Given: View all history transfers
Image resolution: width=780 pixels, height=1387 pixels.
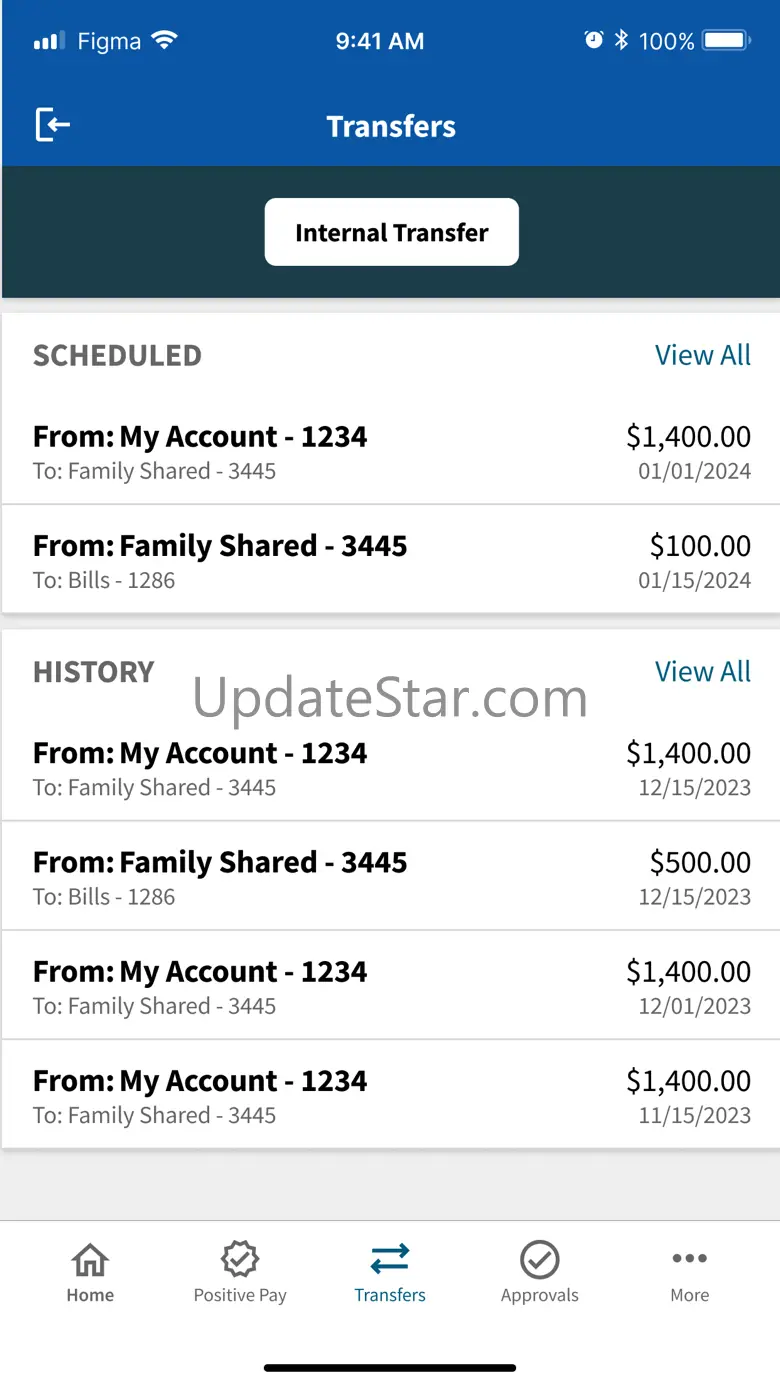Looking at the screenshot, I should click(702, 672).
